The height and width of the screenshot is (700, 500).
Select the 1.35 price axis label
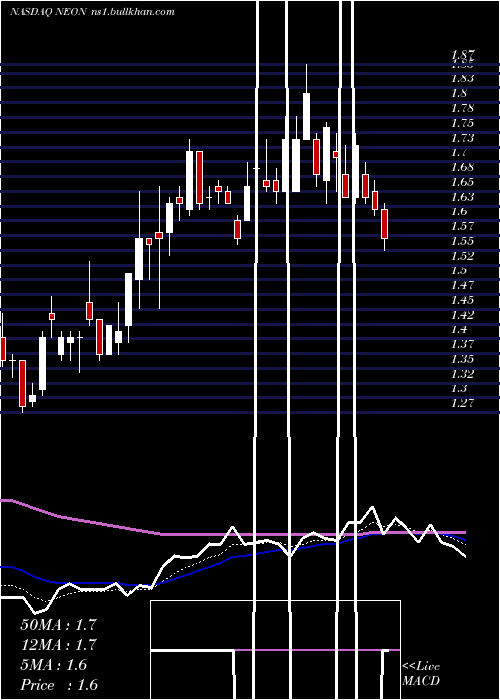point(462,359)
